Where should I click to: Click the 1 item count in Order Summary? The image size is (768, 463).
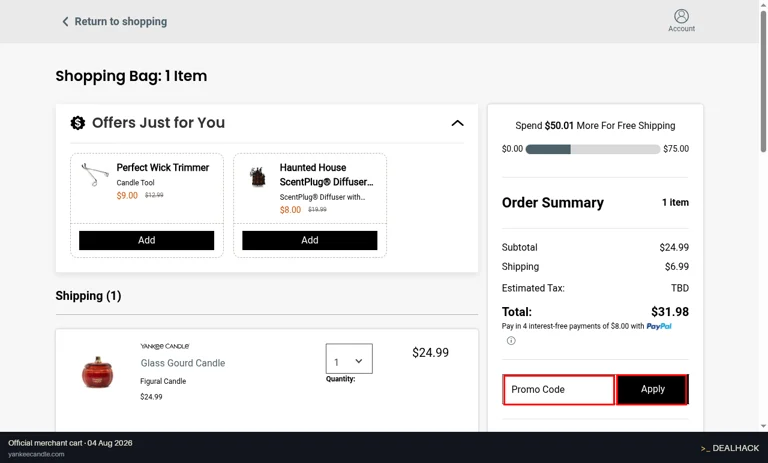click(x=675, y=202)
